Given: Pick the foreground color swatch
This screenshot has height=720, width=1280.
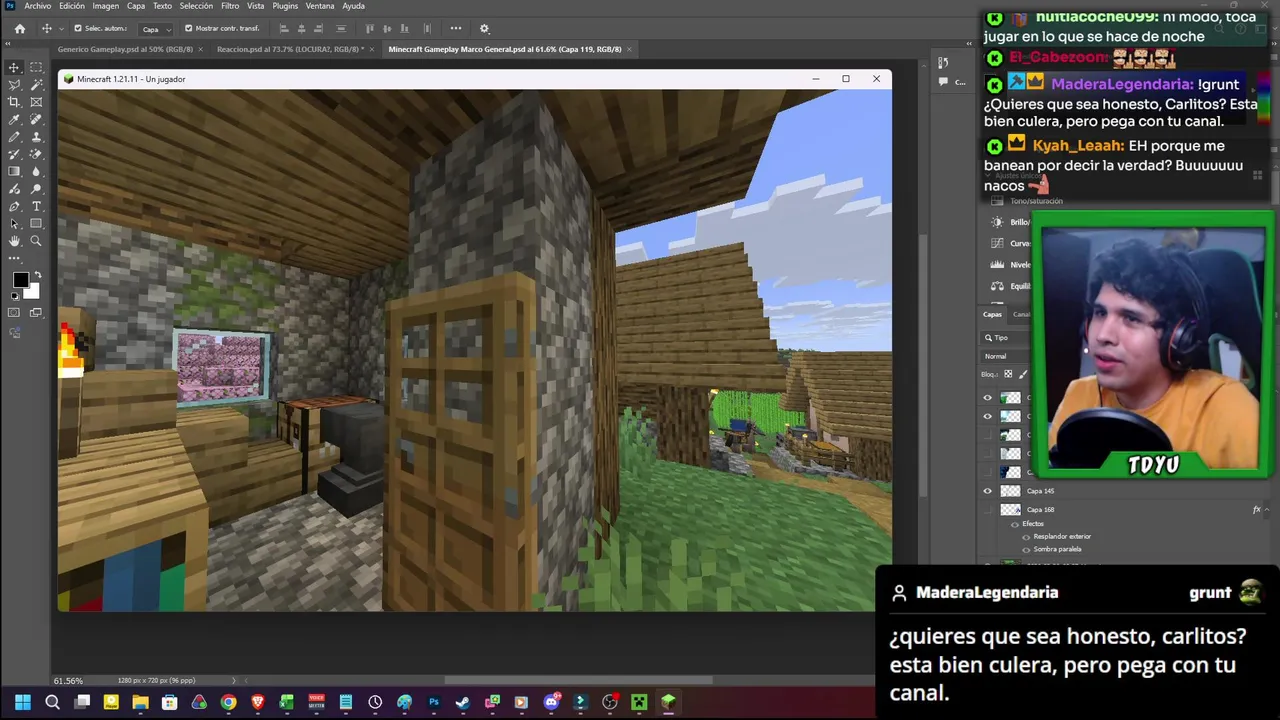Looking at the screenshot, I should pos(19,281).
